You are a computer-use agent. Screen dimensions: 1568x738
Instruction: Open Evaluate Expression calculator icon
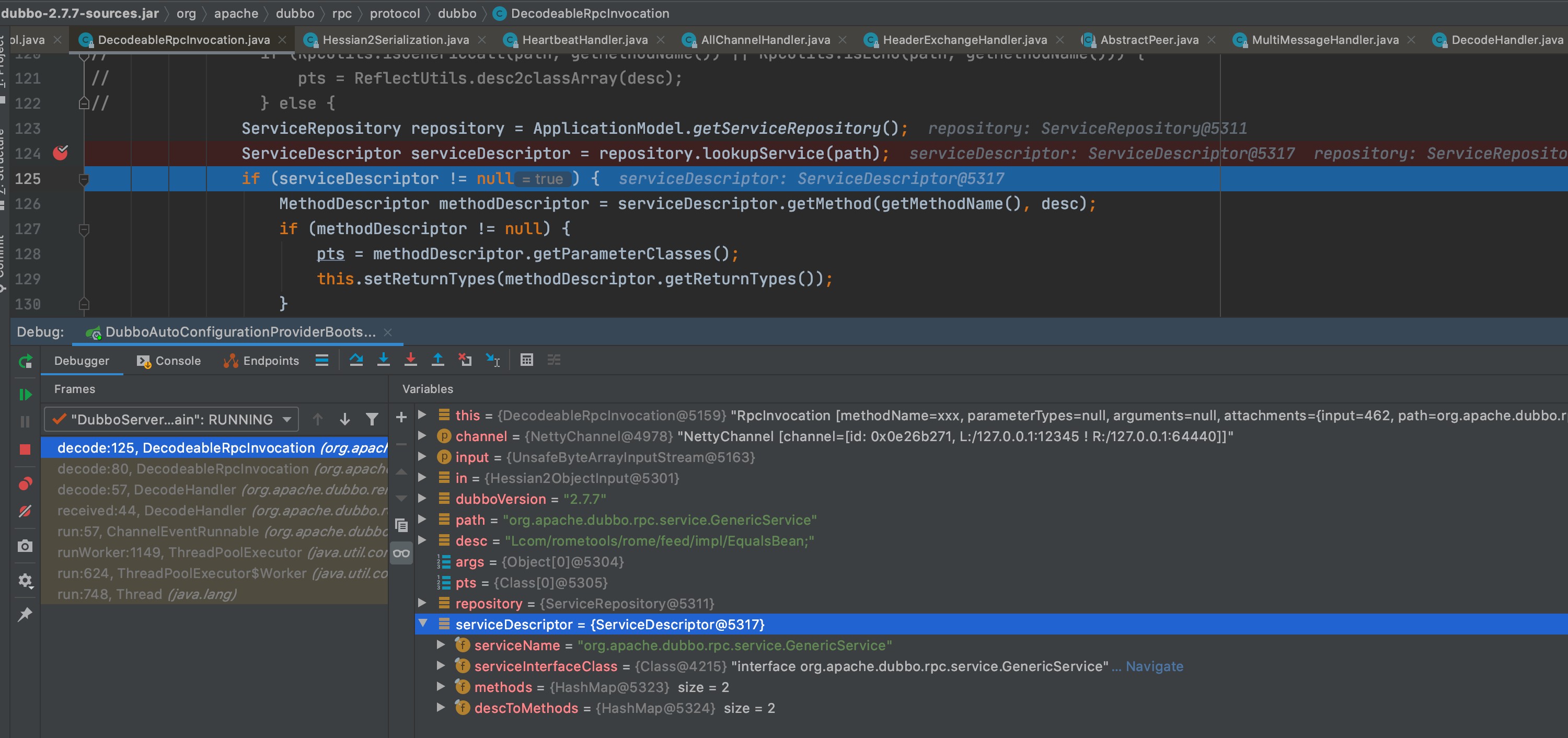click(x=526, y=360)
